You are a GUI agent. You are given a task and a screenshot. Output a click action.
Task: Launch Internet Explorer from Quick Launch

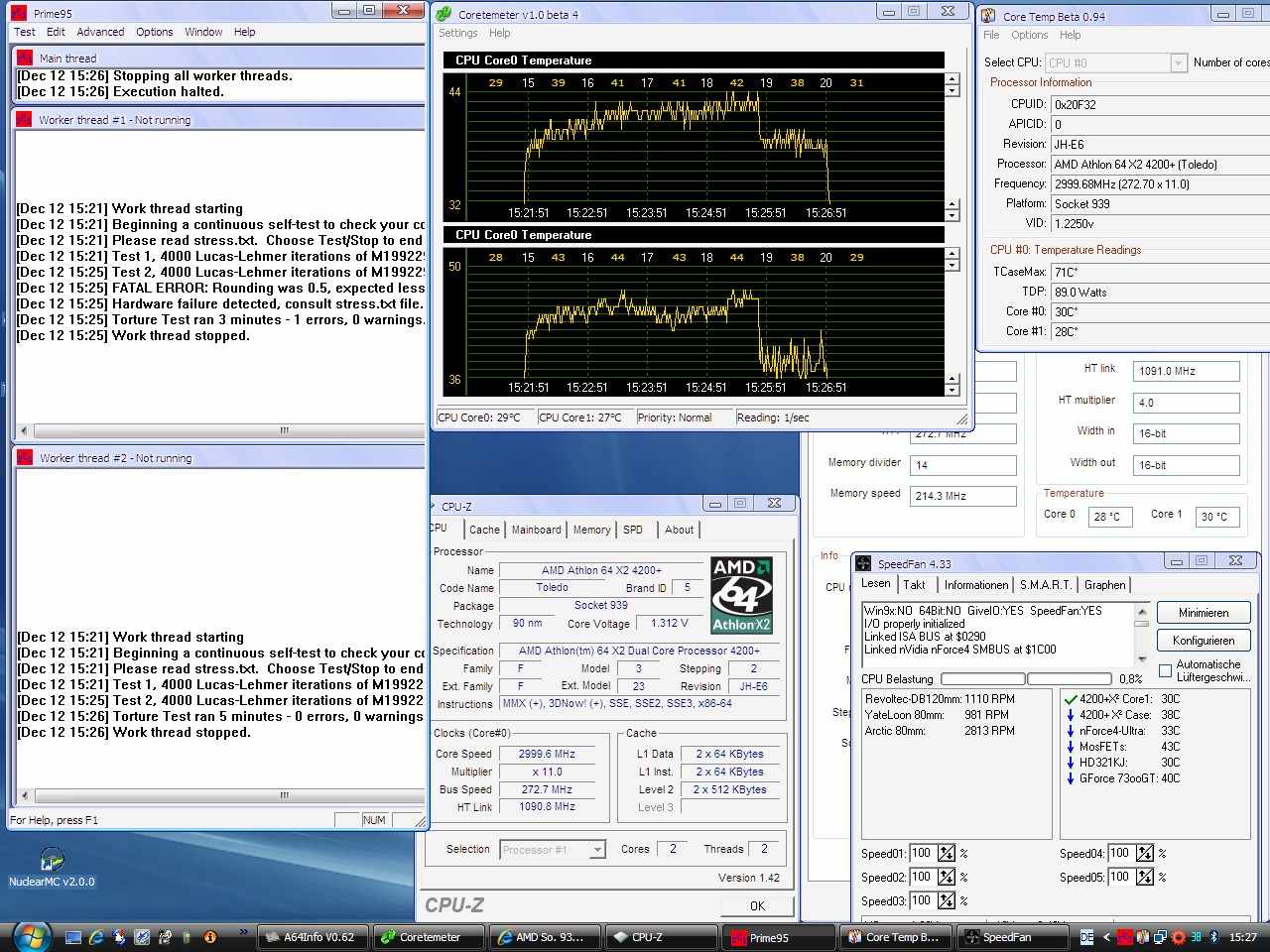pos(96,936)
